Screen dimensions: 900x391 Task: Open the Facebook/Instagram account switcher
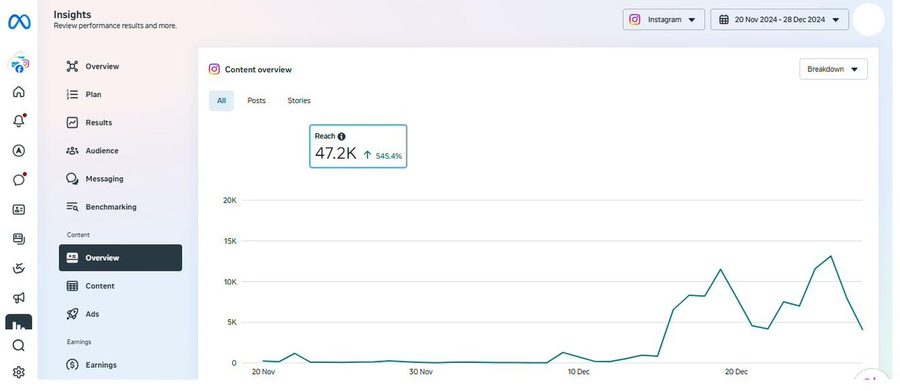[19, 63]
